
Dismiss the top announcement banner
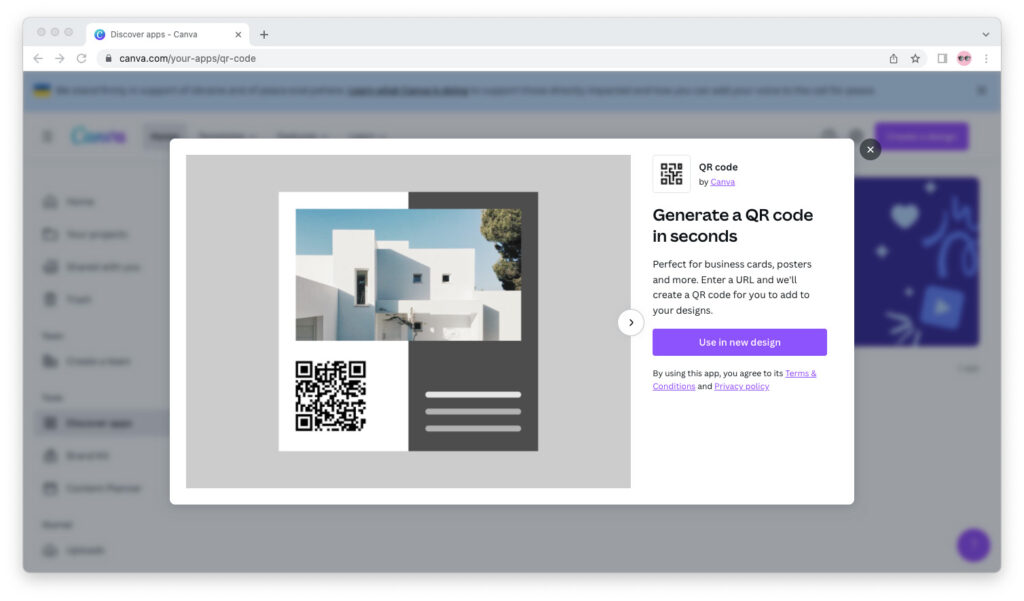[x=982, y=90]
